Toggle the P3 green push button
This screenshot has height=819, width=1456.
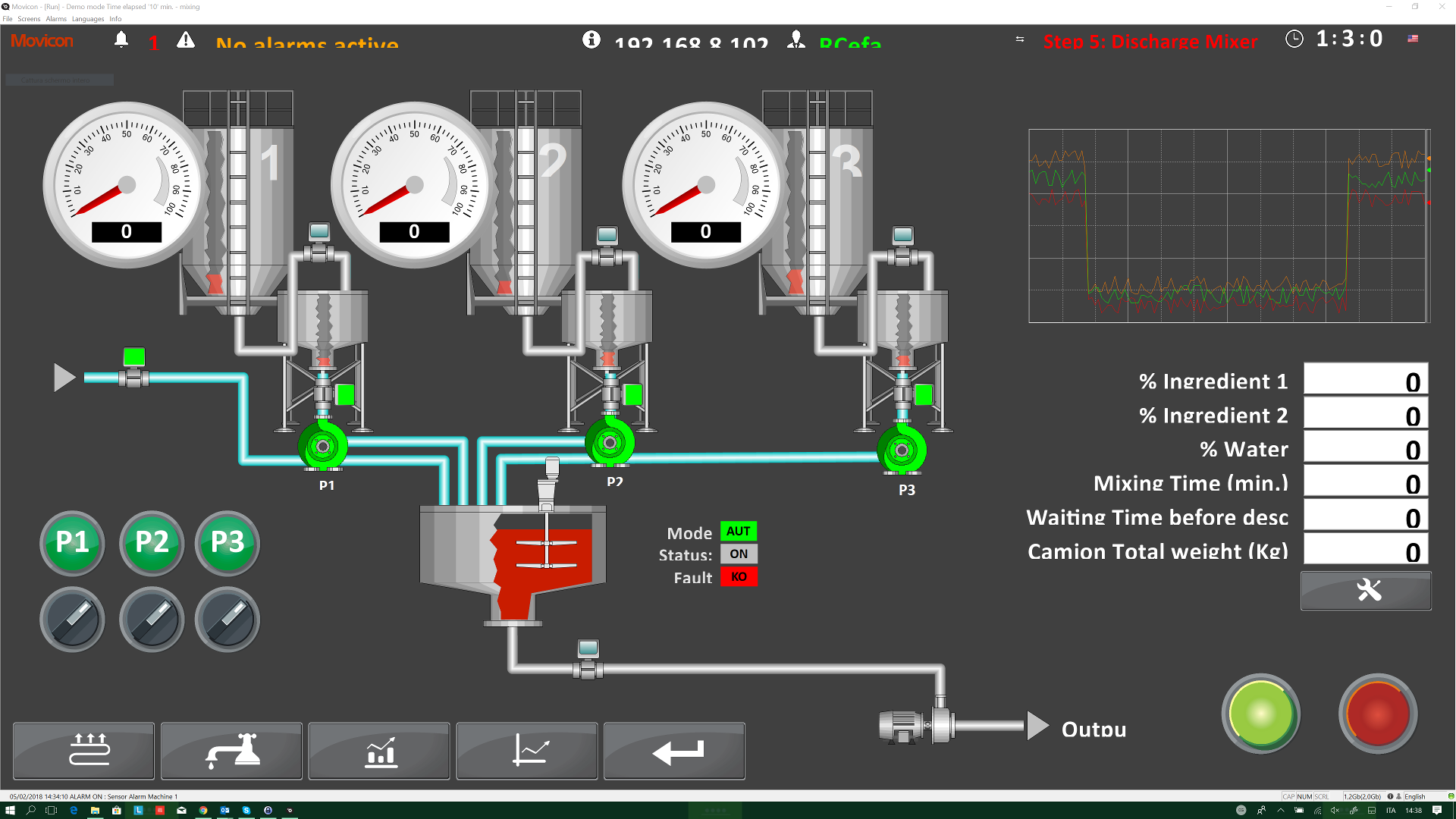pyautogui.click(x=227, y=543)
